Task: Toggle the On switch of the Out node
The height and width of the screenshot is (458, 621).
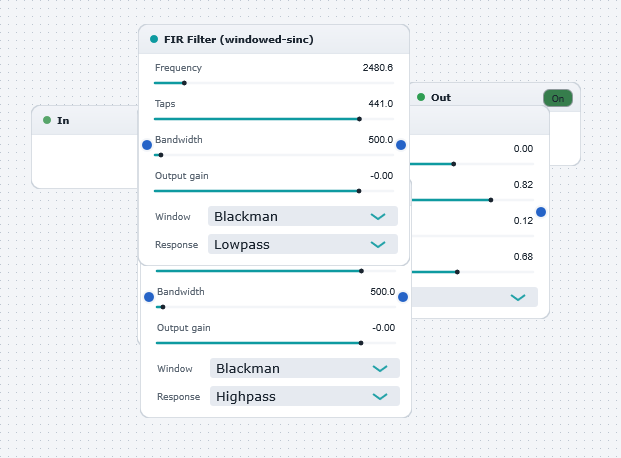Action: 558,98
